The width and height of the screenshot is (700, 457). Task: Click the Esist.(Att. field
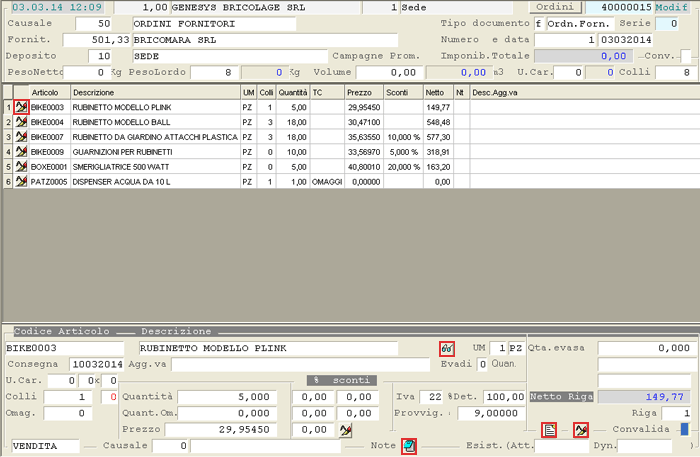[561, 446]
